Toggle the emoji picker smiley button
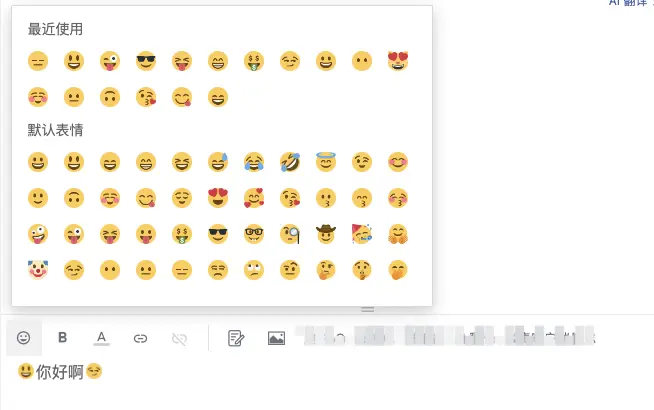This screenshot has height=410, width=654. [x=23, y=337]
